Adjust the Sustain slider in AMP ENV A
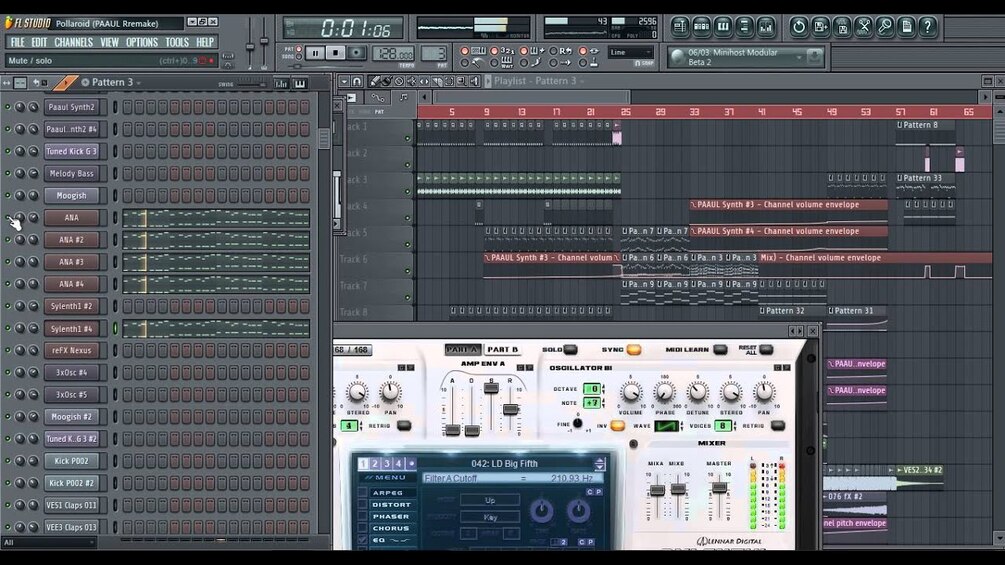 491,388
